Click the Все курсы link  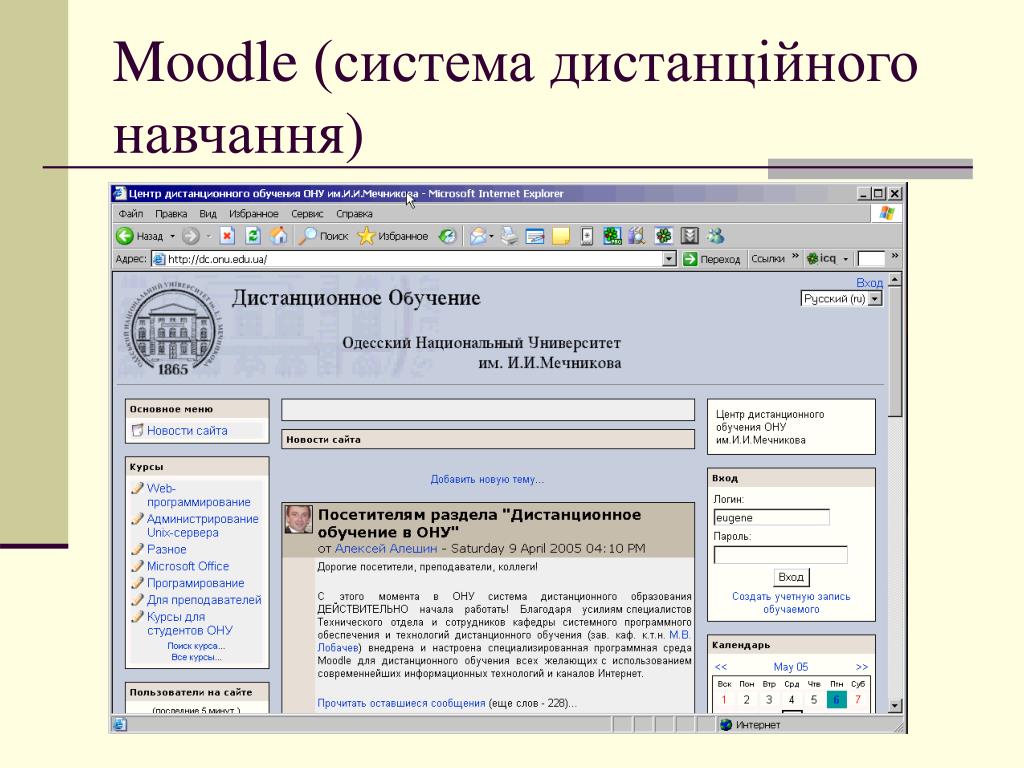click(196, 657)
